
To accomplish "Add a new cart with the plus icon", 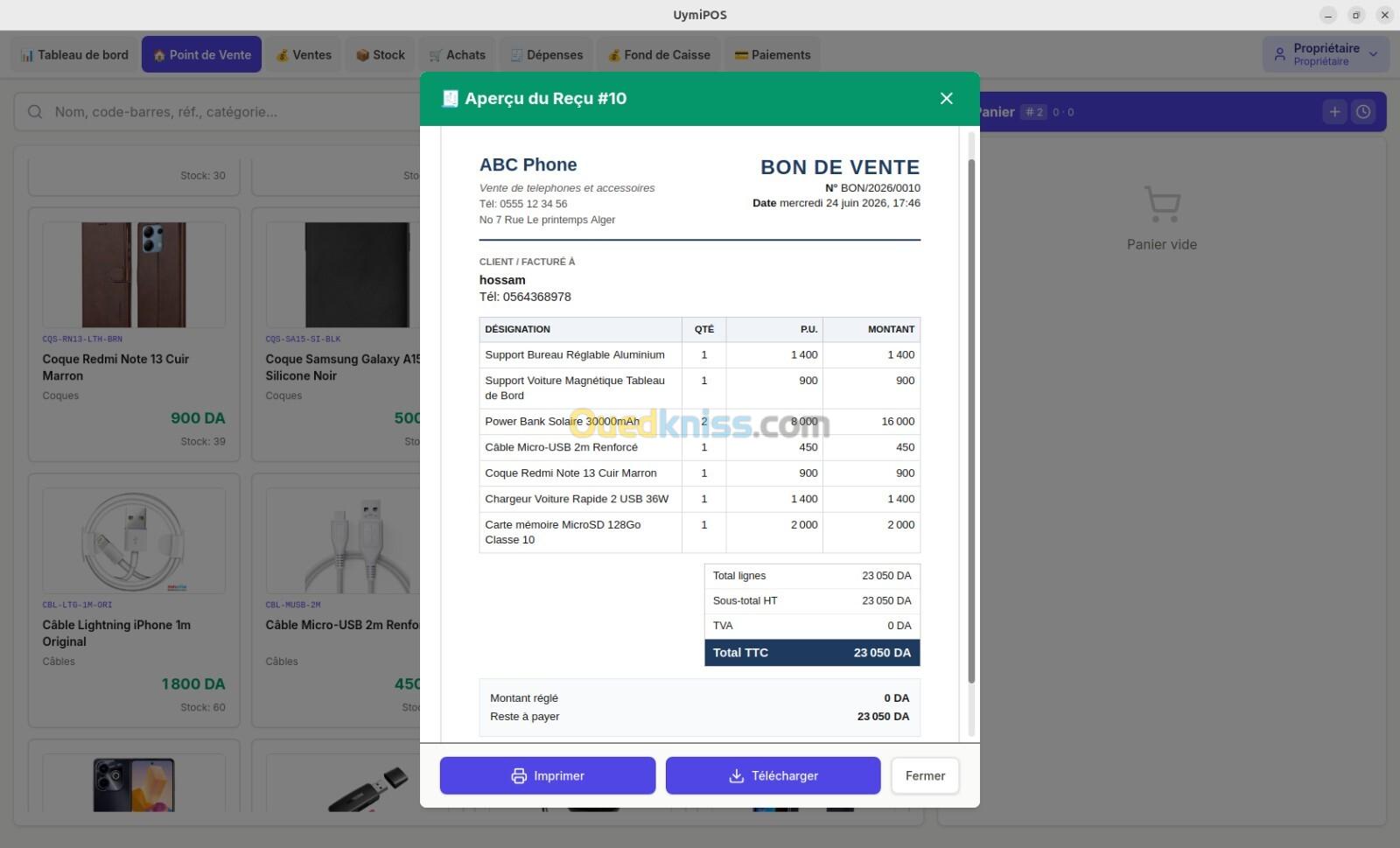I will click(x=1334, y=112).
